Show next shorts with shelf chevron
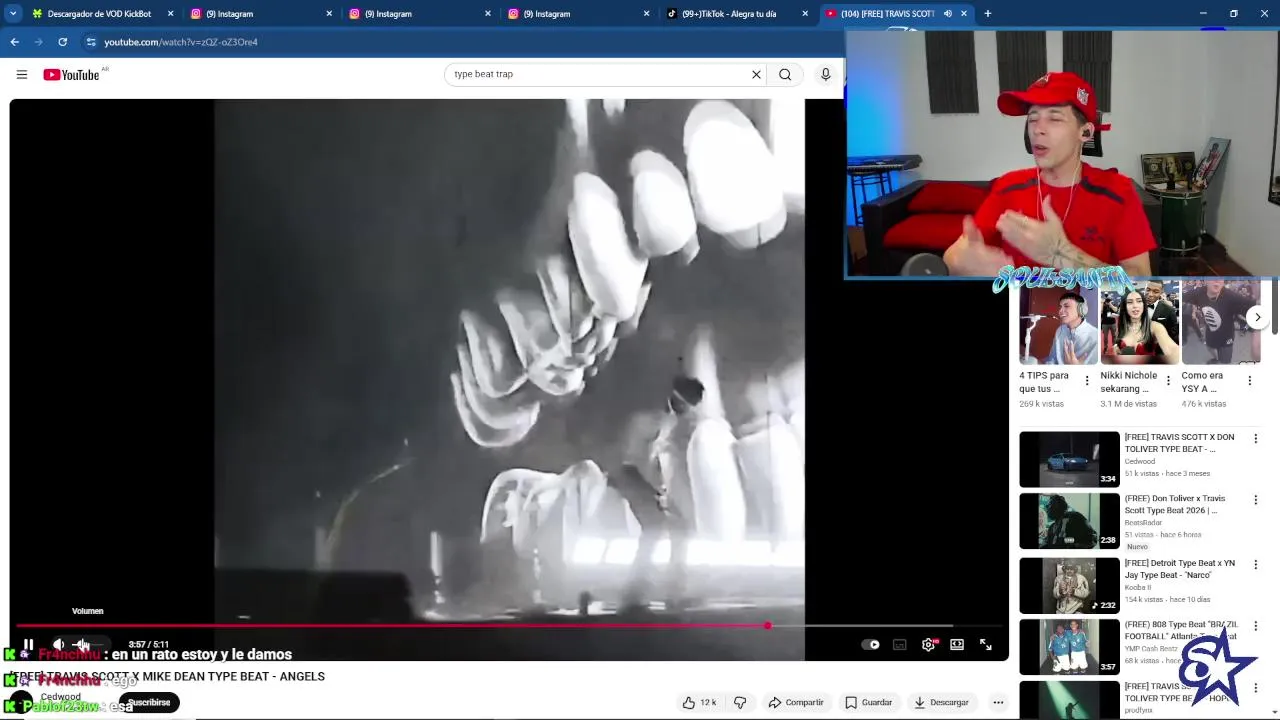 tap(1258, 317)
